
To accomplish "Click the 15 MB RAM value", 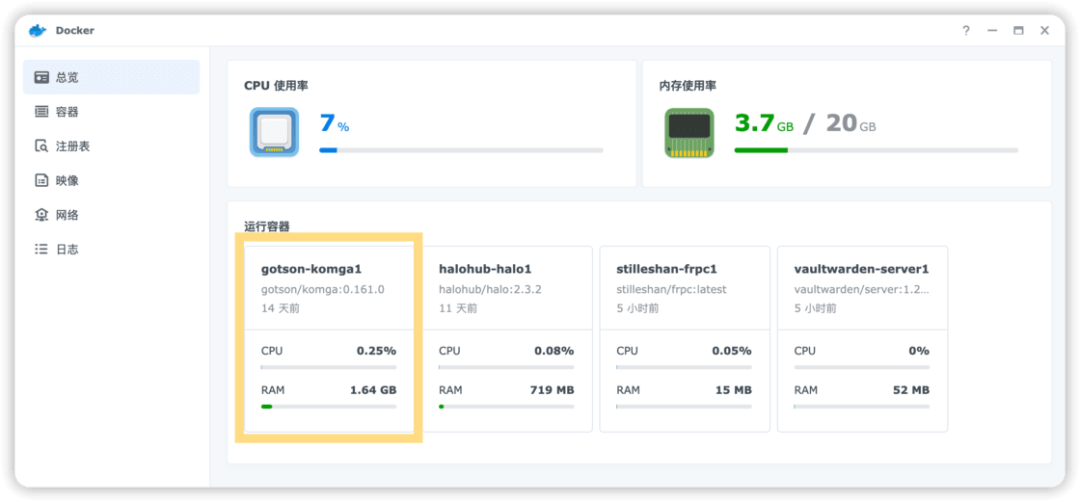I will pos(732,390).
